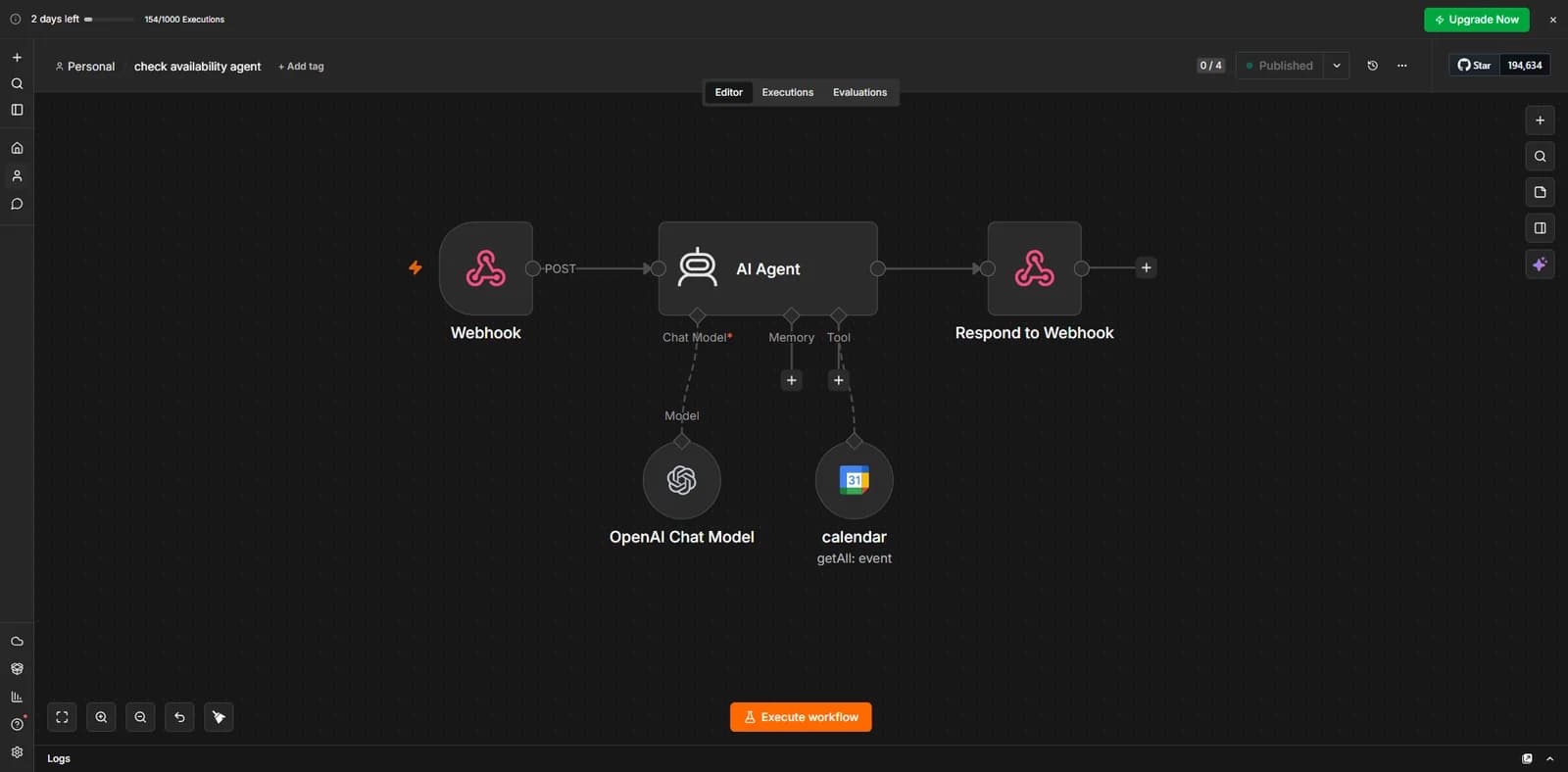Zoom out on the canvas
This screenshot has height=772, width=1568.
tap(140, 717)
